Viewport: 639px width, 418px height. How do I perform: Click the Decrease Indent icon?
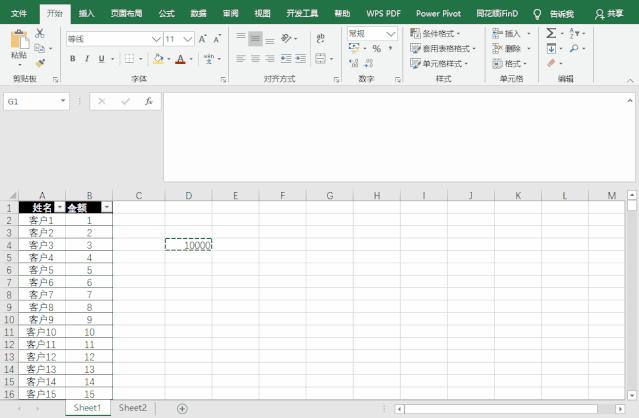coord(286,59)
